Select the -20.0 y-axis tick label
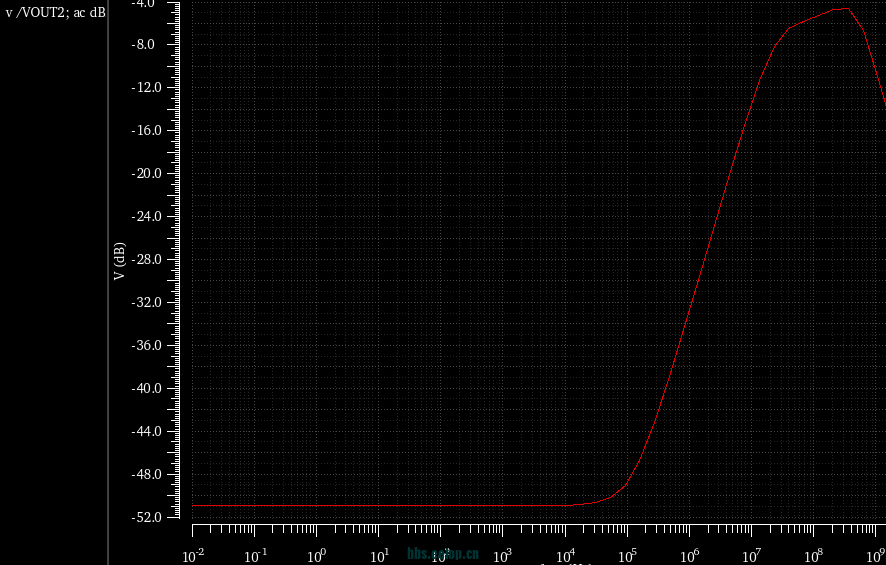The image size is (886, 565). [x=162, y=174]
